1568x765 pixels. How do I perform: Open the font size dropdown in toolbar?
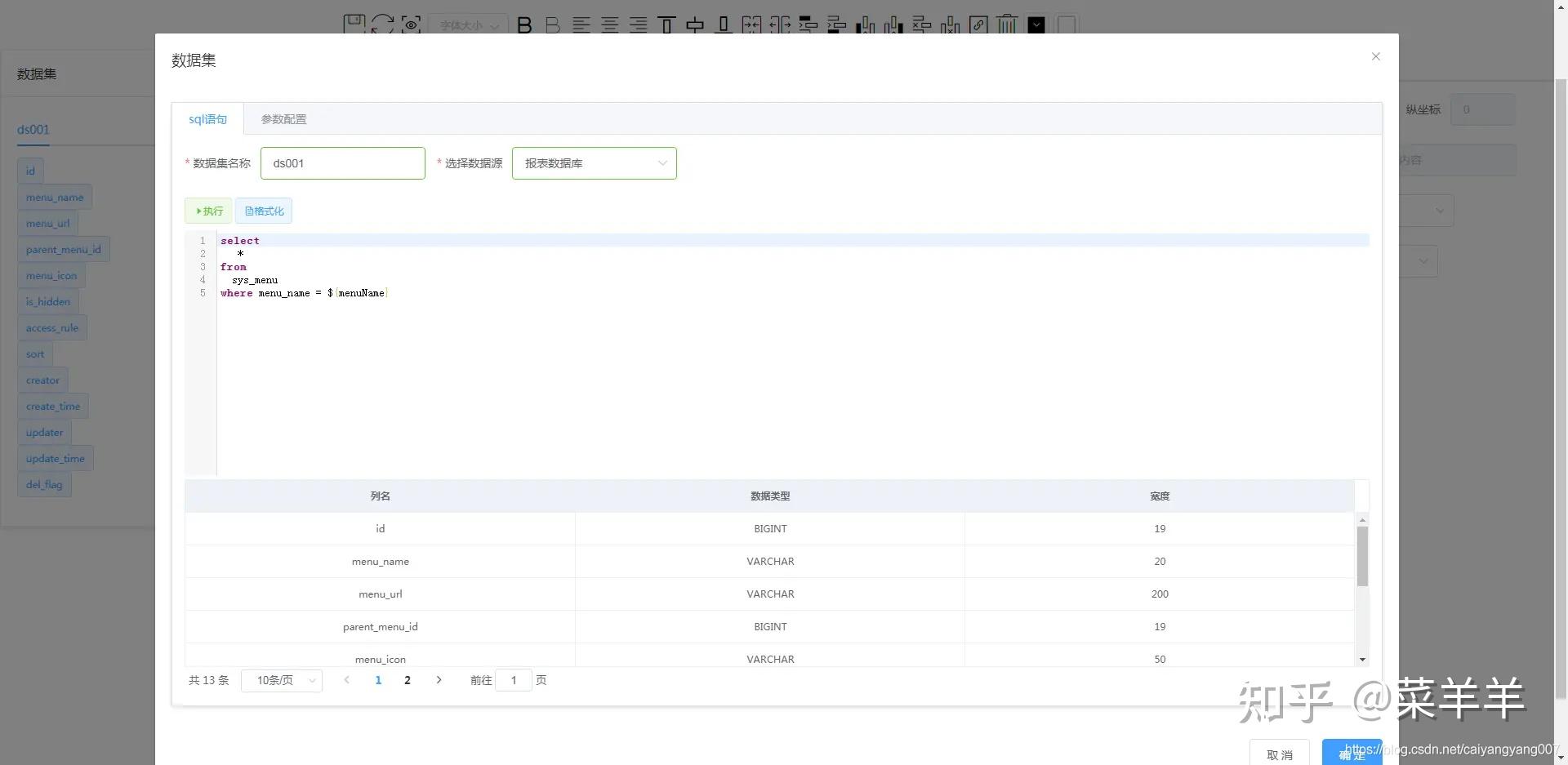coord(468,25)
